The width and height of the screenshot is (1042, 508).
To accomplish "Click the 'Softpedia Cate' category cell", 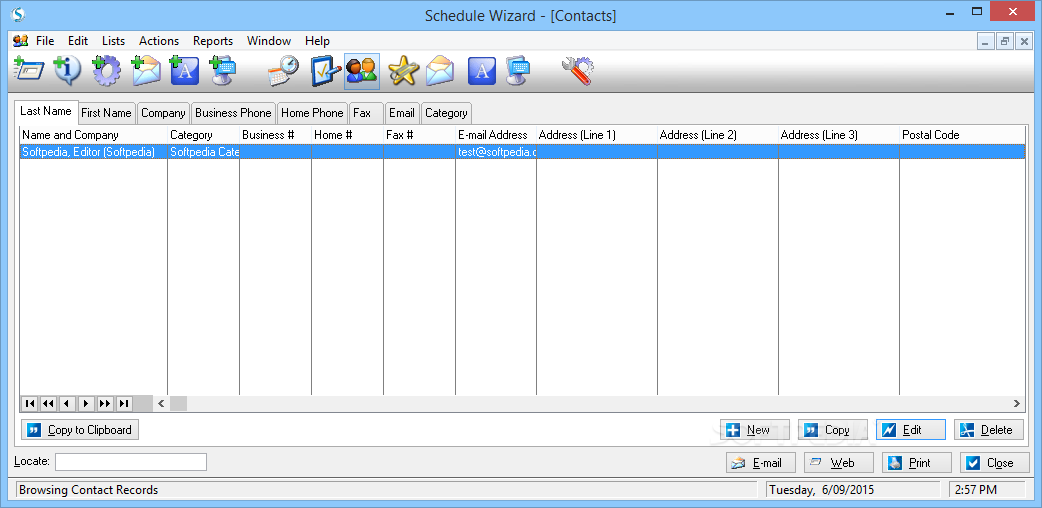I will (x=203, y=152).
